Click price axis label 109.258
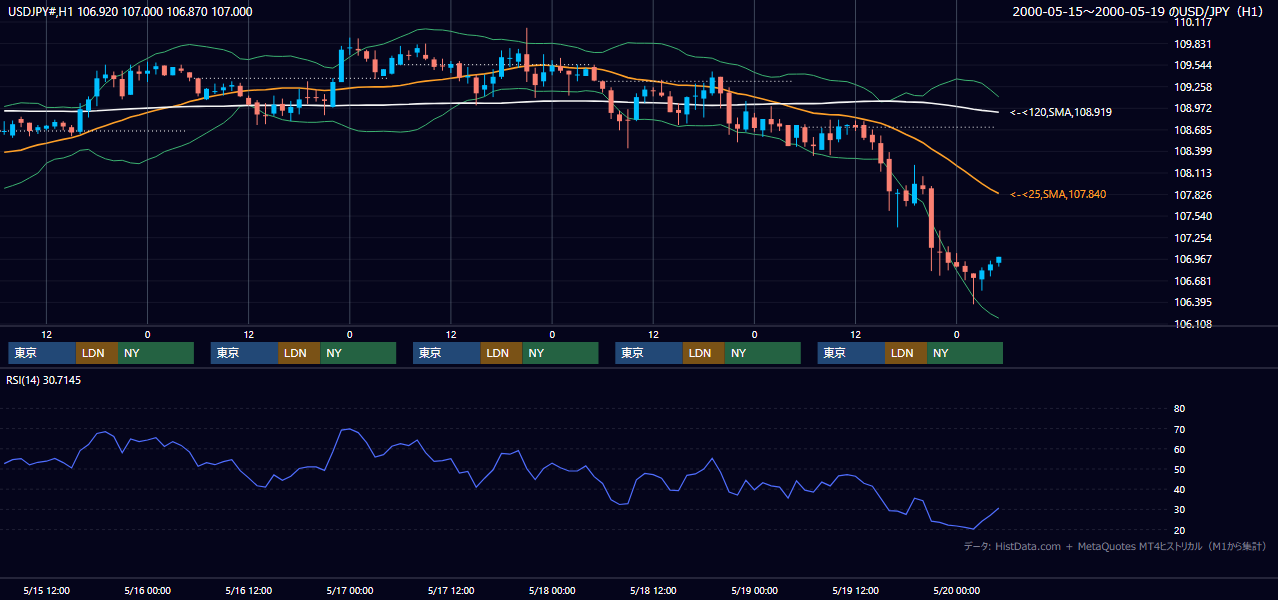Viewport: 1278px width, 600px height. point(1193,87)
